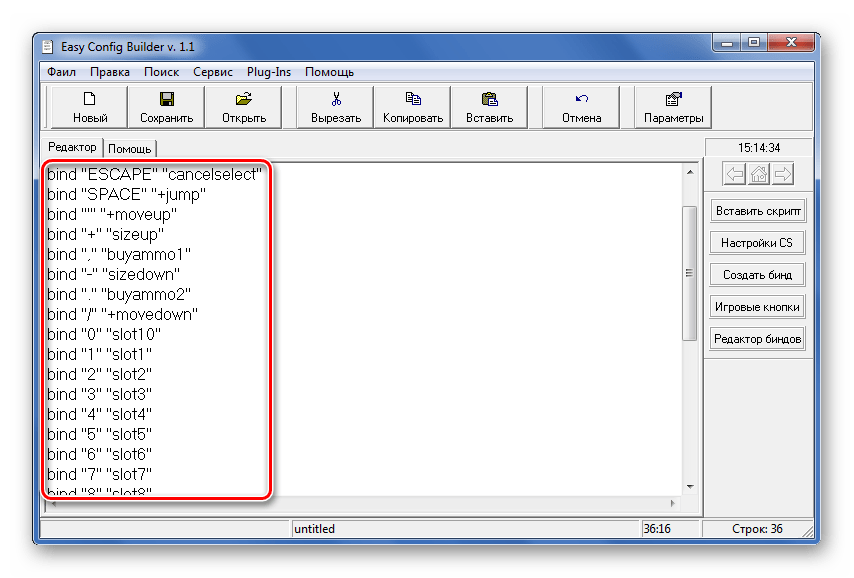Click the home icon in the right panel

point(759,175)
